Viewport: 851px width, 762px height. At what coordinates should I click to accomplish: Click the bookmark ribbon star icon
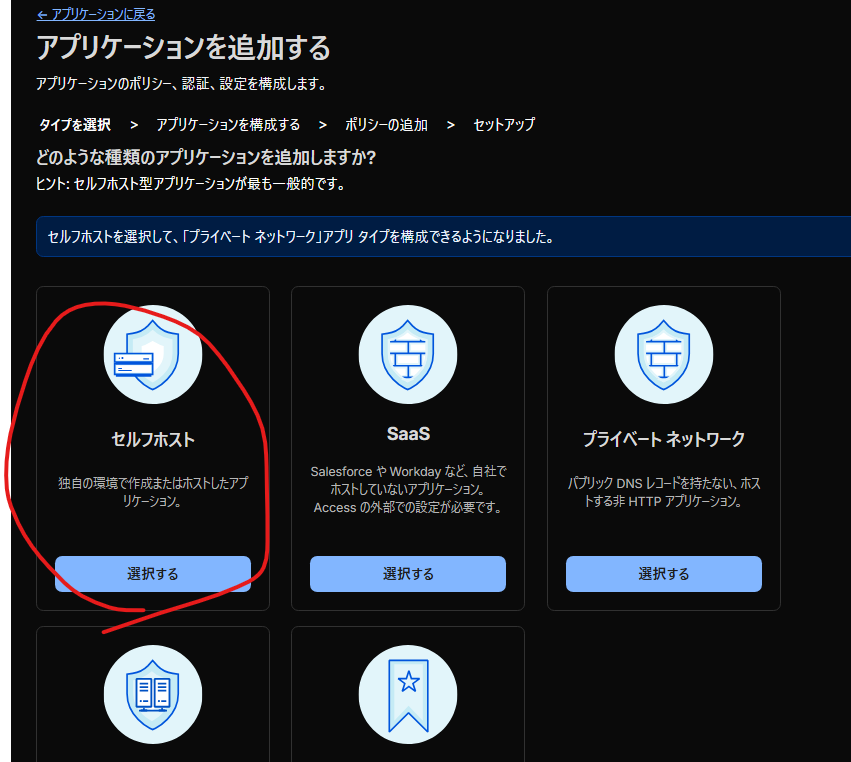407,693
